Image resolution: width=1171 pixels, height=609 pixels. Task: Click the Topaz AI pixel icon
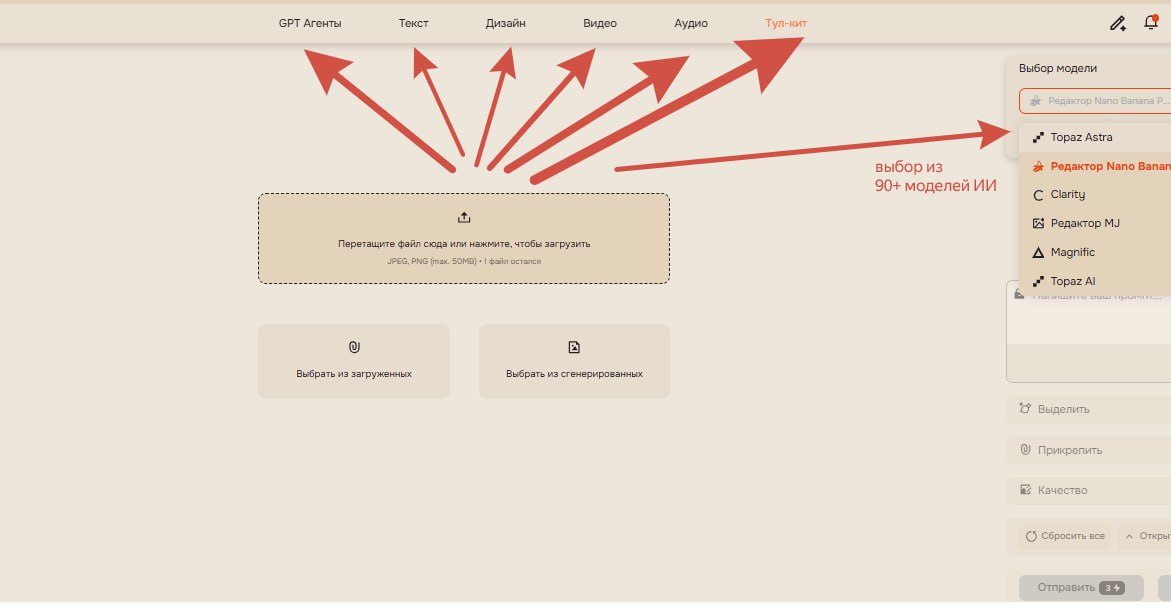pos(1038,282)
